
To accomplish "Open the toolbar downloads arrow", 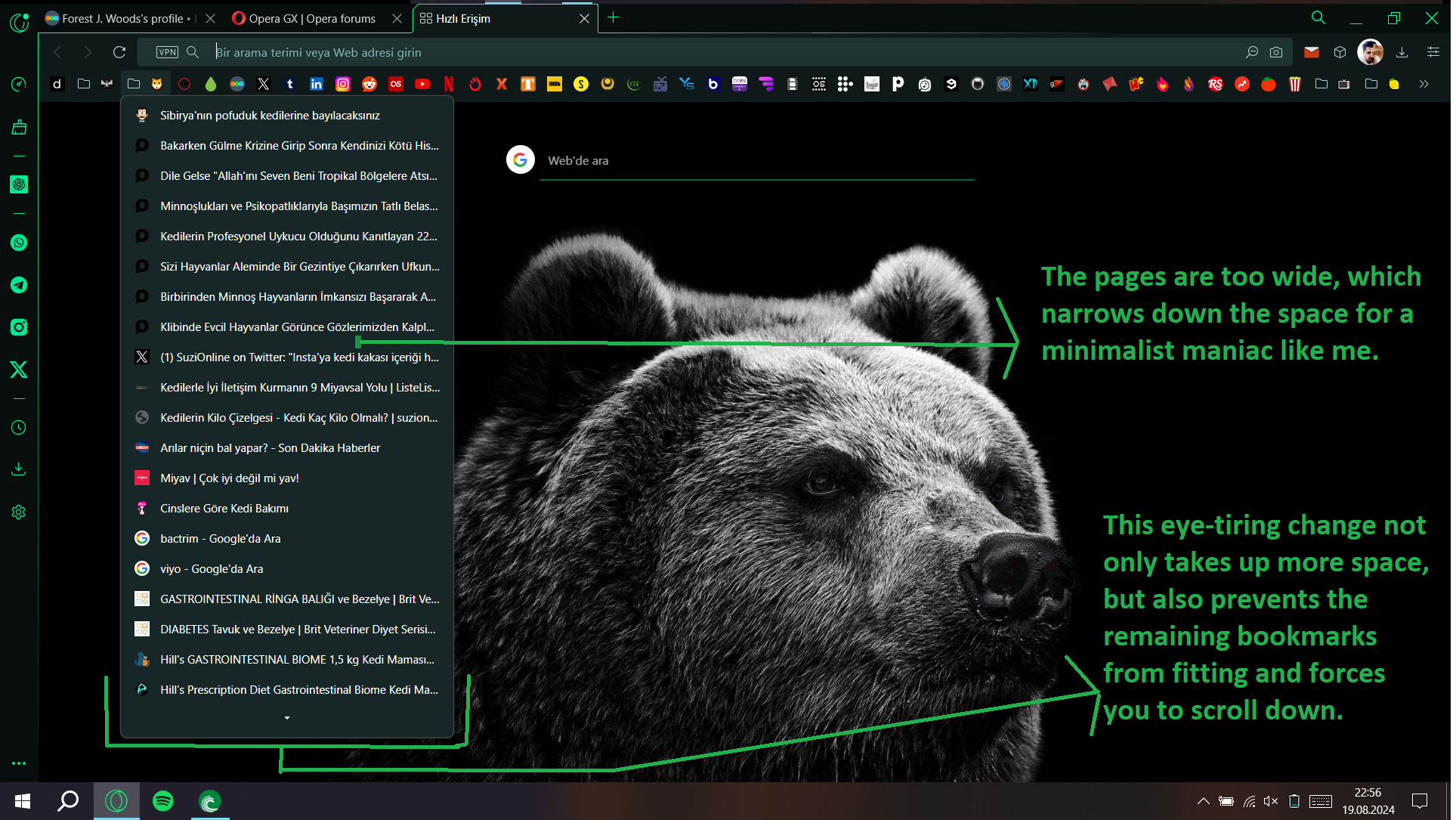I will click(1402, 52).
